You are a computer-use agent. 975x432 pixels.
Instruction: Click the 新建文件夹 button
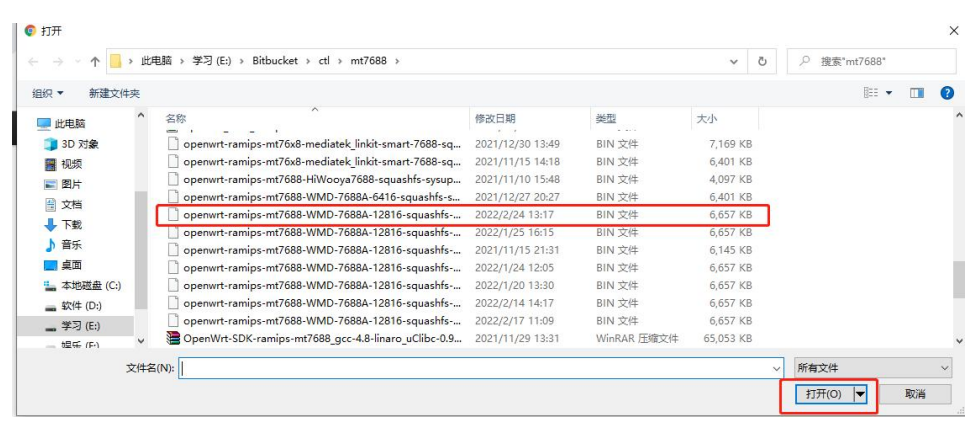coord(114,93)
